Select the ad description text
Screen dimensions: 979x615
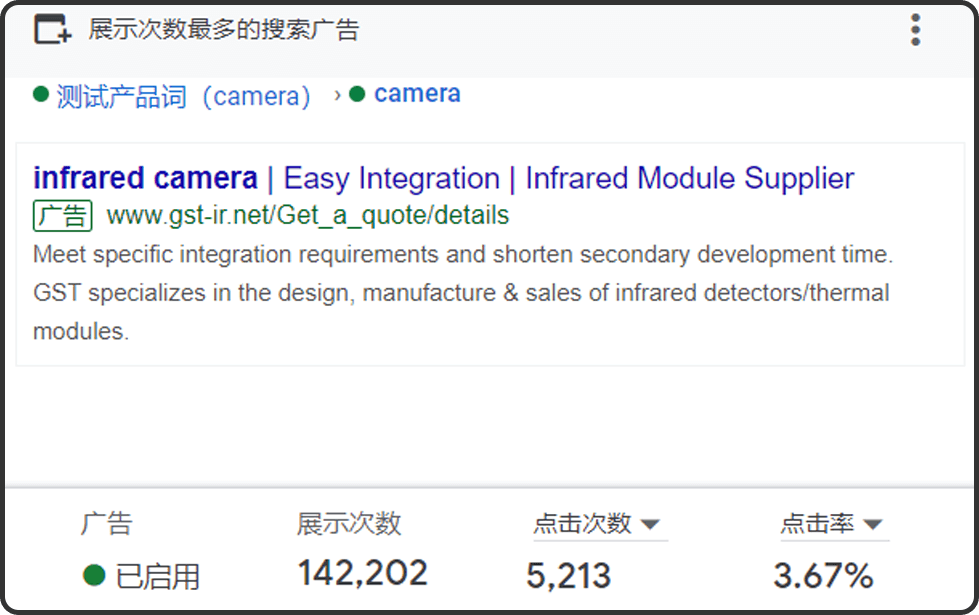(462, 293)
